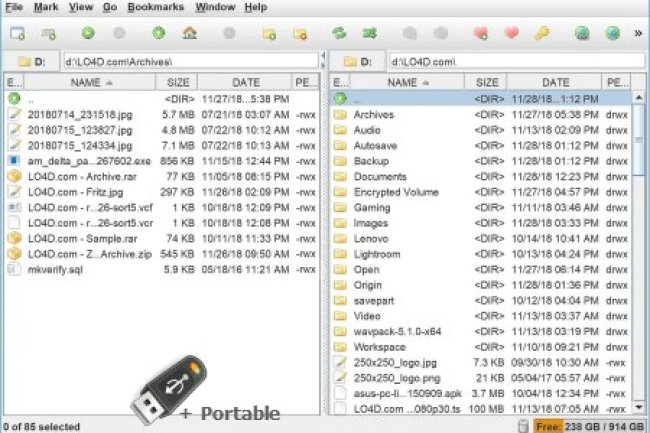The height and width of the screenshot is (433, 650).
Task: Select file mkverify.sql
Action: click(x=162, y=269)
